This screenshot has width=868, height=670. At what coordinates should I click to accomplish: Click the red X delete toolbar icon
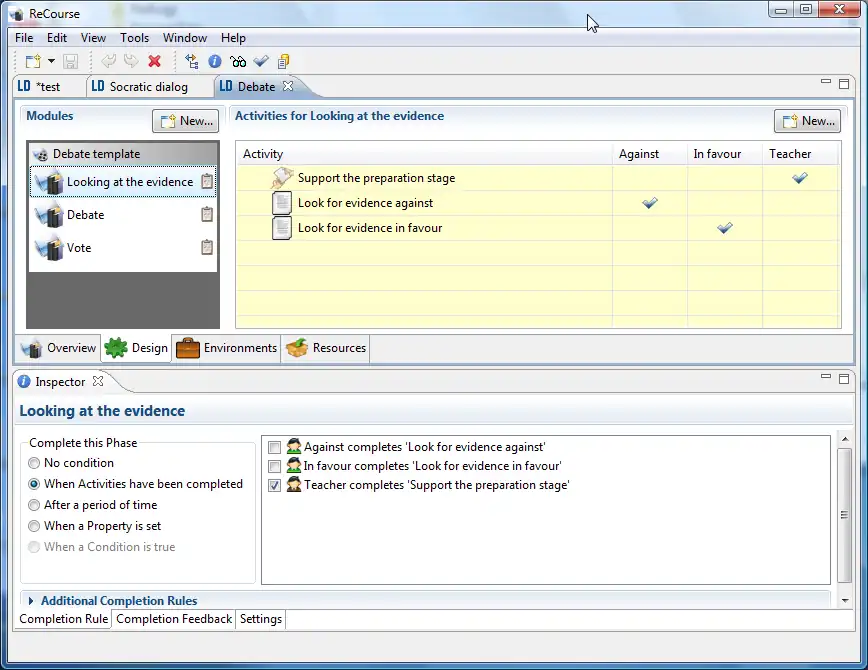click(x=154, y=62)
